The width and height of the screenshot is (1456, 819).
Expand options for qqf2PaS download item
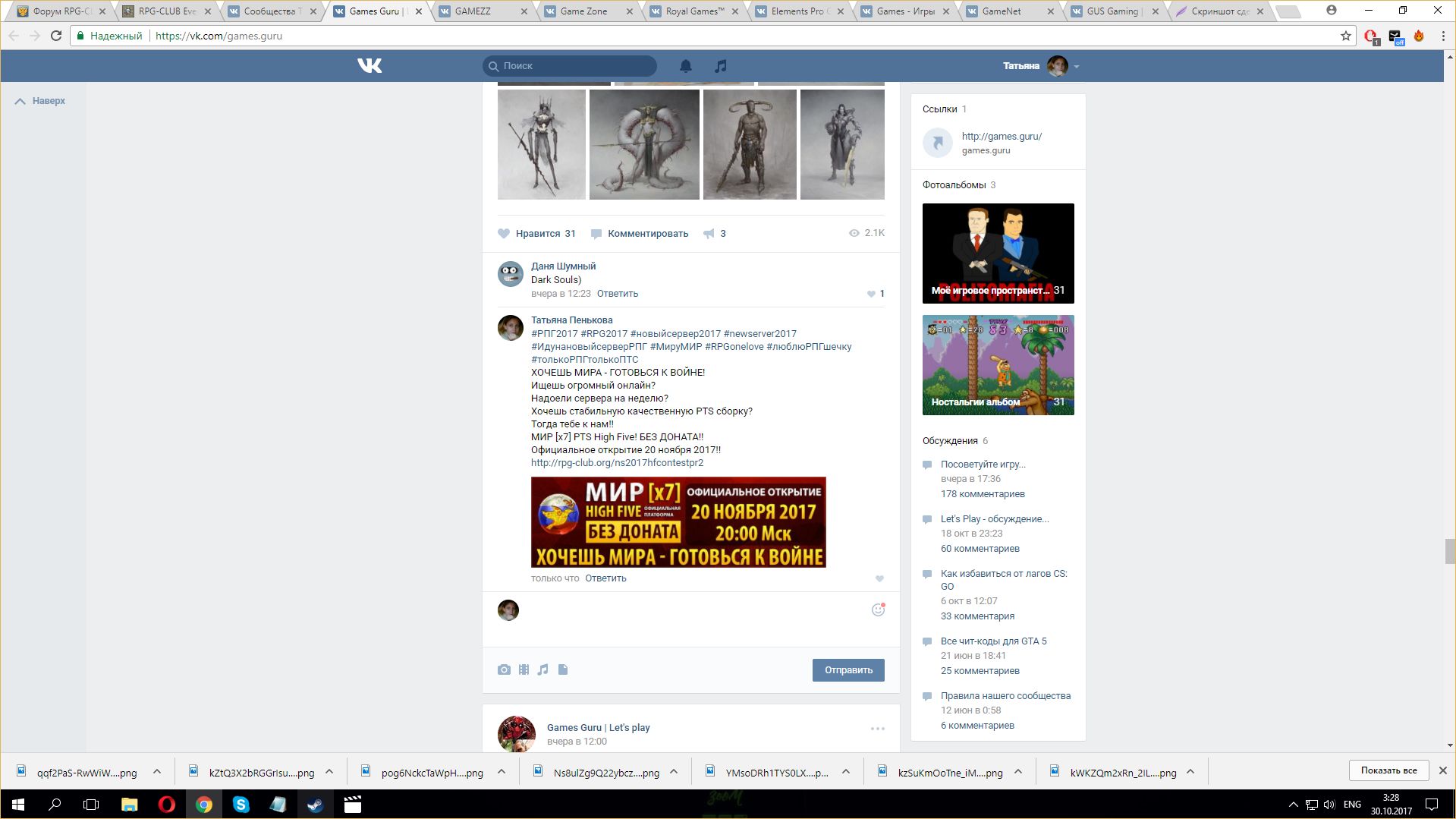click(157, 772)
